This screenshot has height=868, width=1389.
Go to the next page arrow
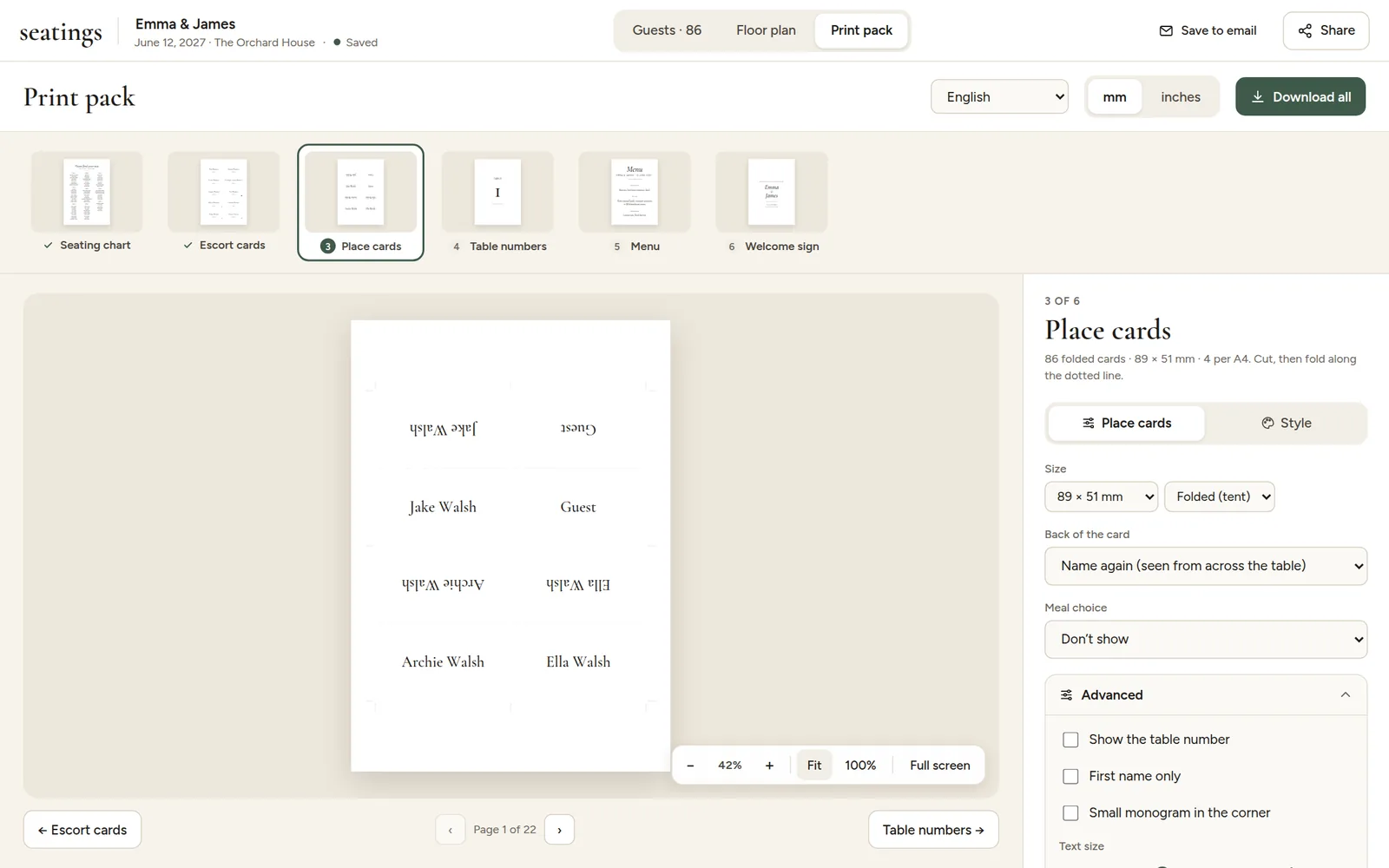(x=559, y=830)
